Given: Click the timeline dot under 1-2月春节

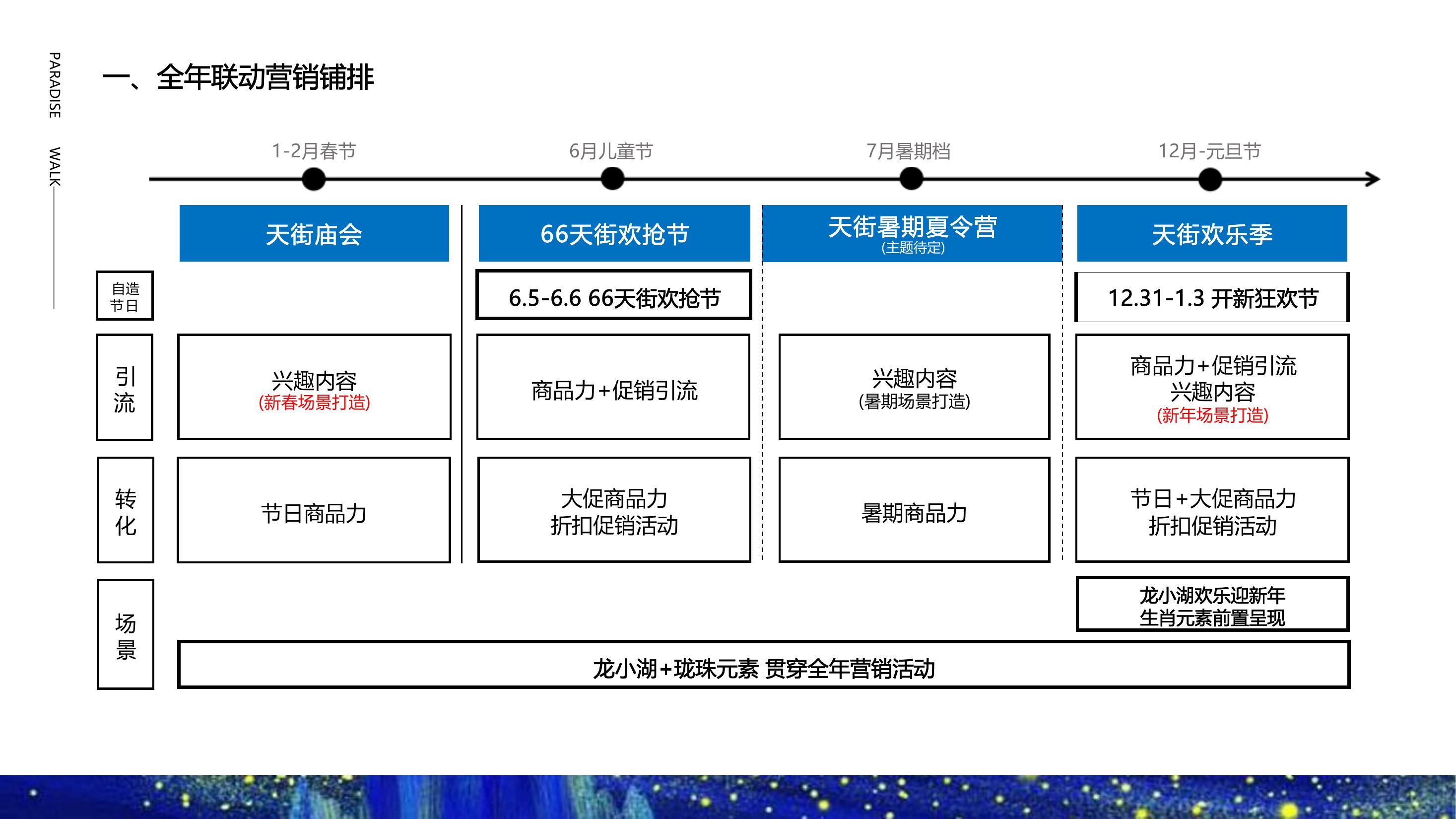Looking at the screenshot, I should point(314,179).
